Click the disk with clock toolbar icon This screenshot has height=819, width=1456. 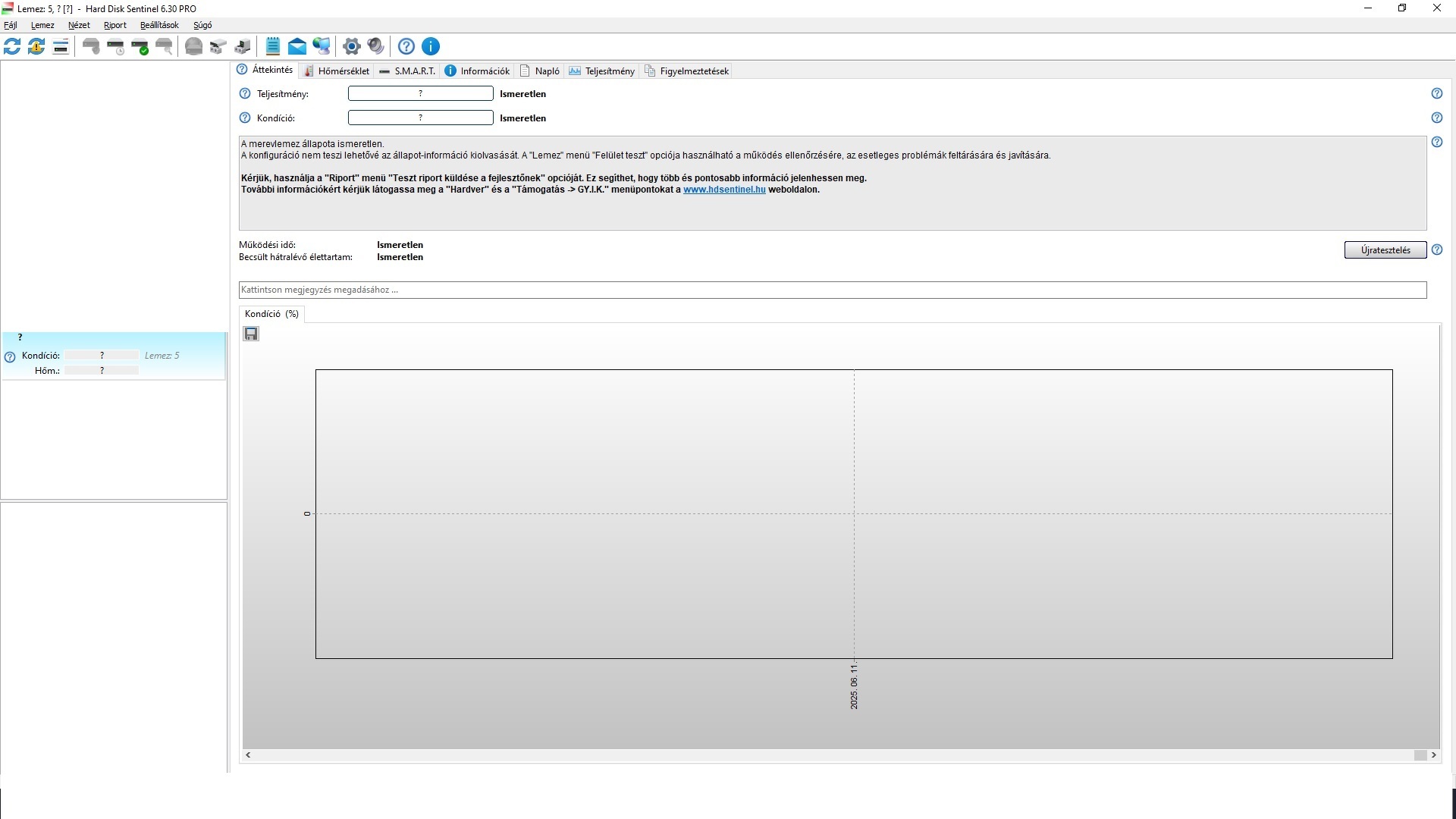pos(115,46)
